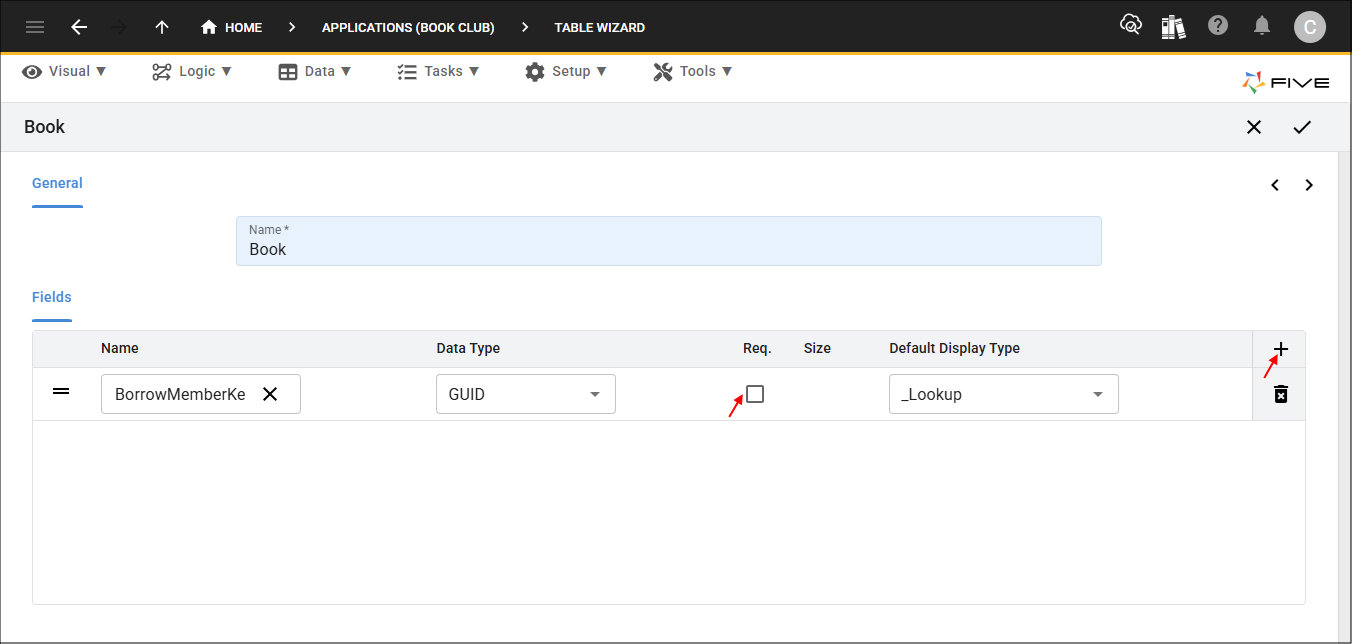Image resolution: width=1352 pixels, height=644 pixels.
Task: Save the Book form with checkmark
Action: (x=1302, y=127)
